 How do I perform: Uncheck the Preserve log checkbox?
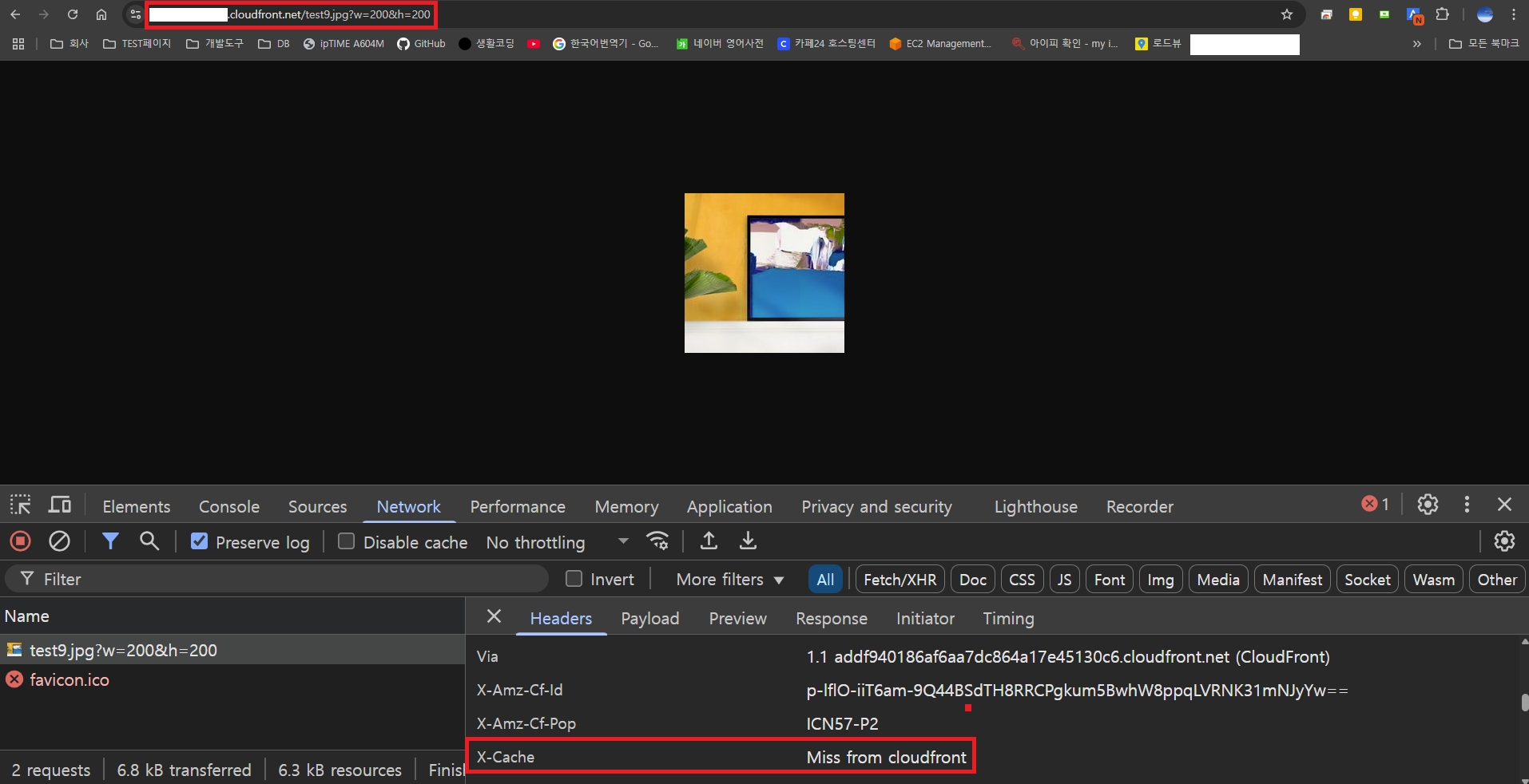(x=199, y=541)
